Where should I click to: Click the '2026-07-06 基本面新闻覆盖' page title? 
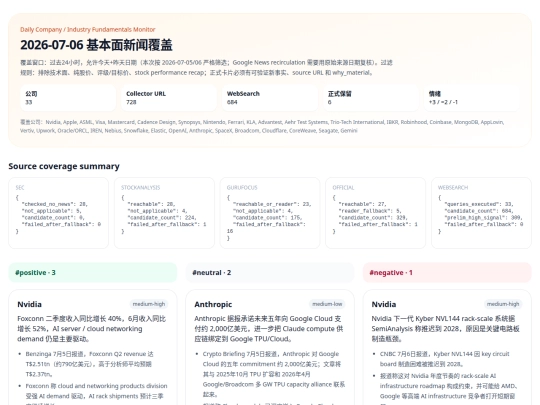coord(96,45)
